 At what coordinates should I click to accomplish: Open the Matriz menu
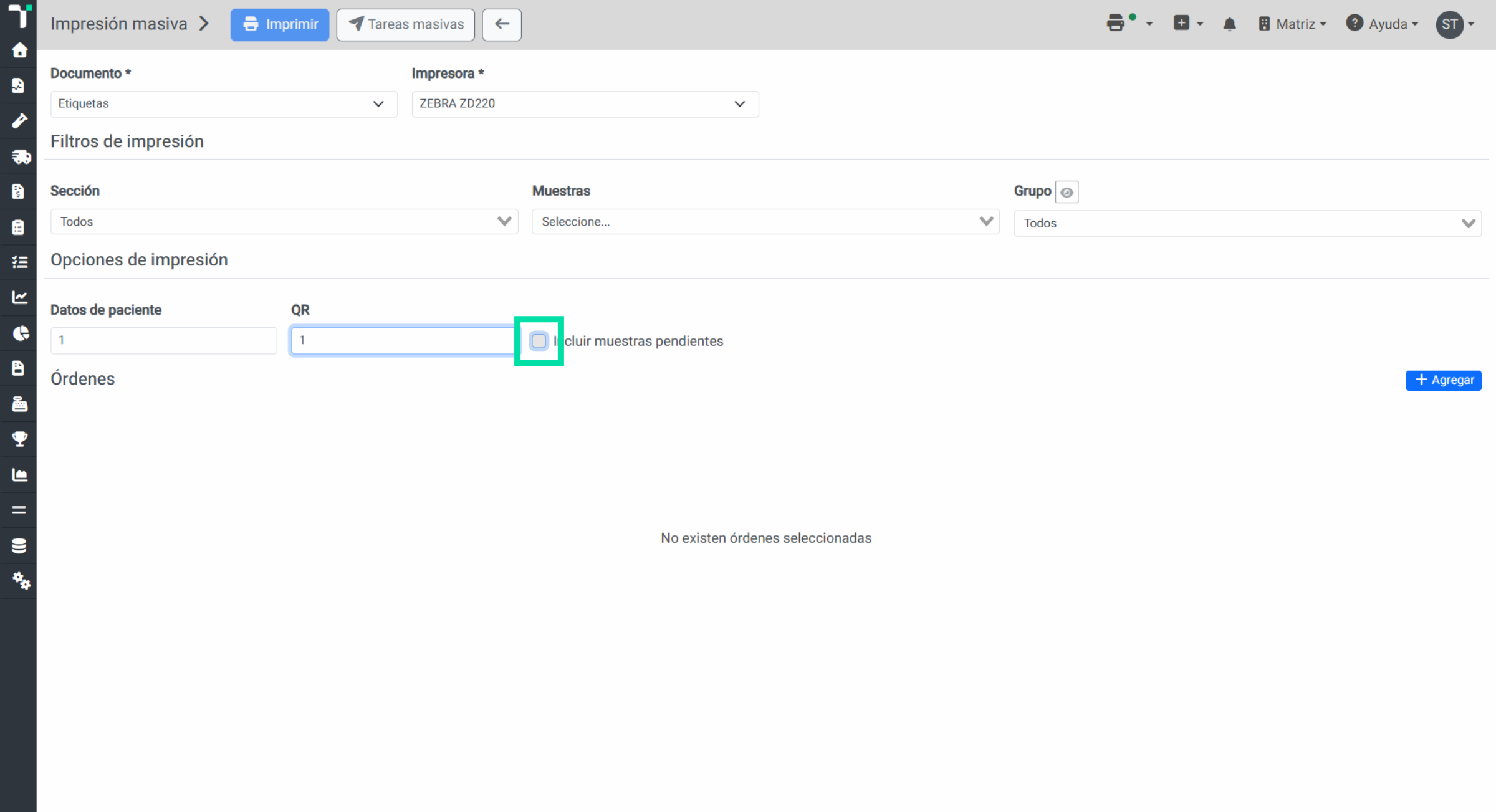pos(1292,24)
